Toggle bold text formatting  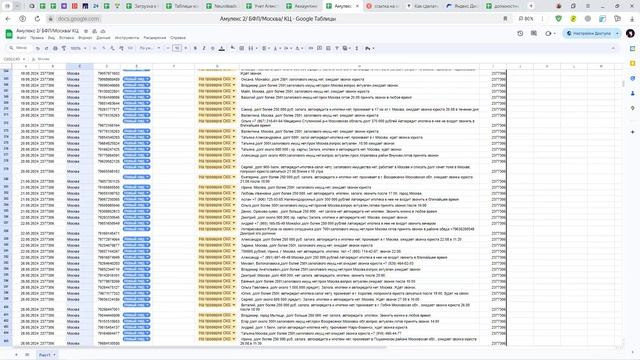click(195, 48)
